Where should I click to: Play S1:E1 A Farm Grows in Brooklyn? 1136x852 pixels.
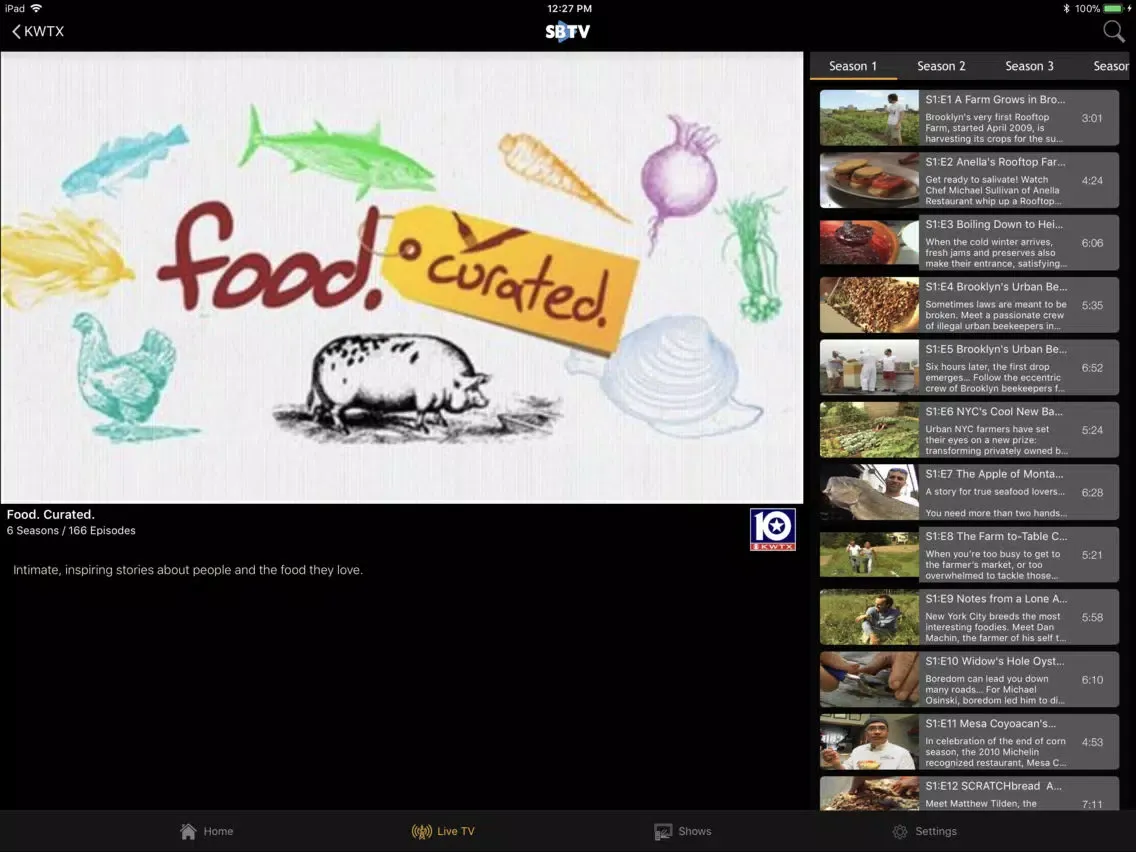coord(968,118)
